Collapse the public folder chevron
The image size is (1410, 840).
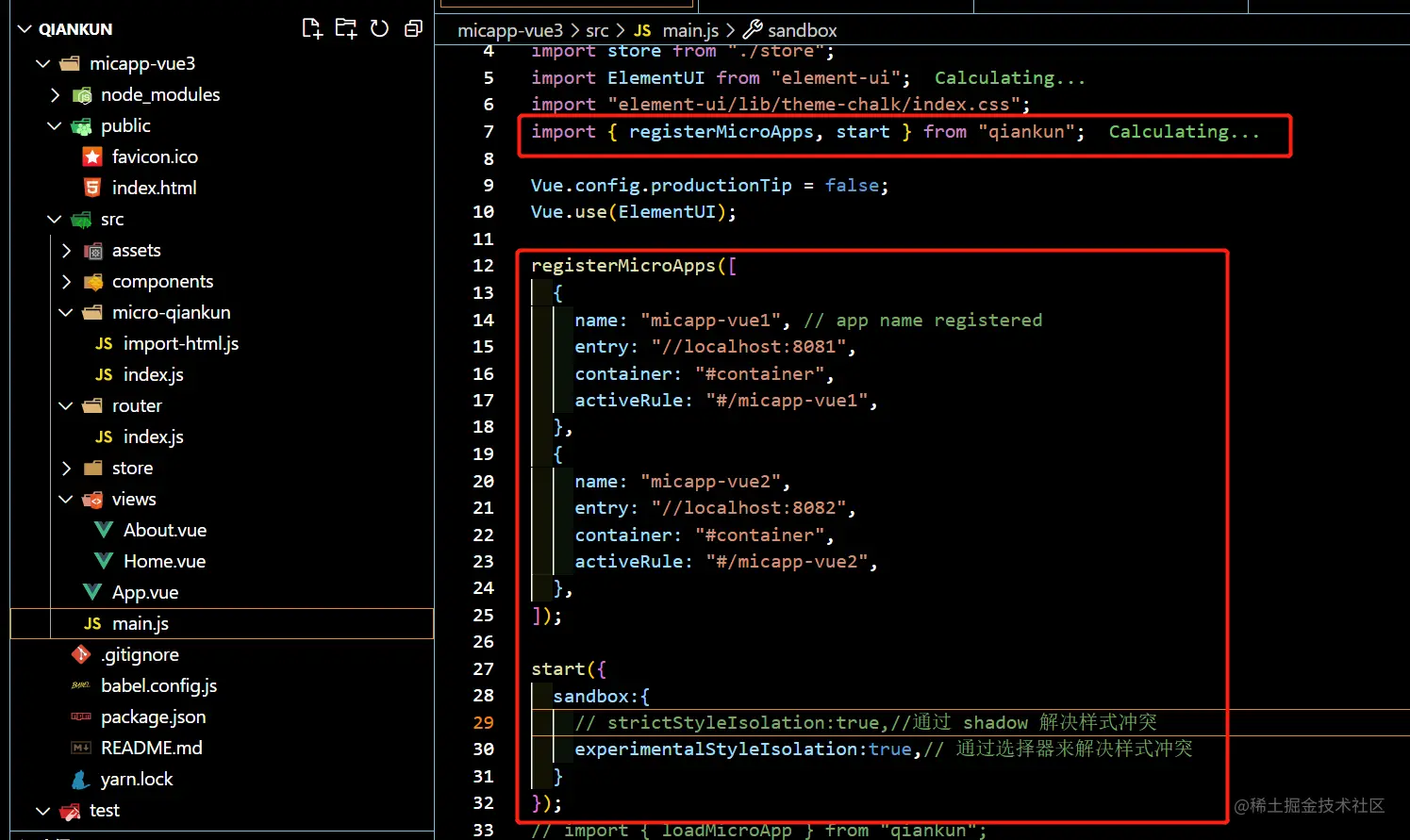coord(55,125)
